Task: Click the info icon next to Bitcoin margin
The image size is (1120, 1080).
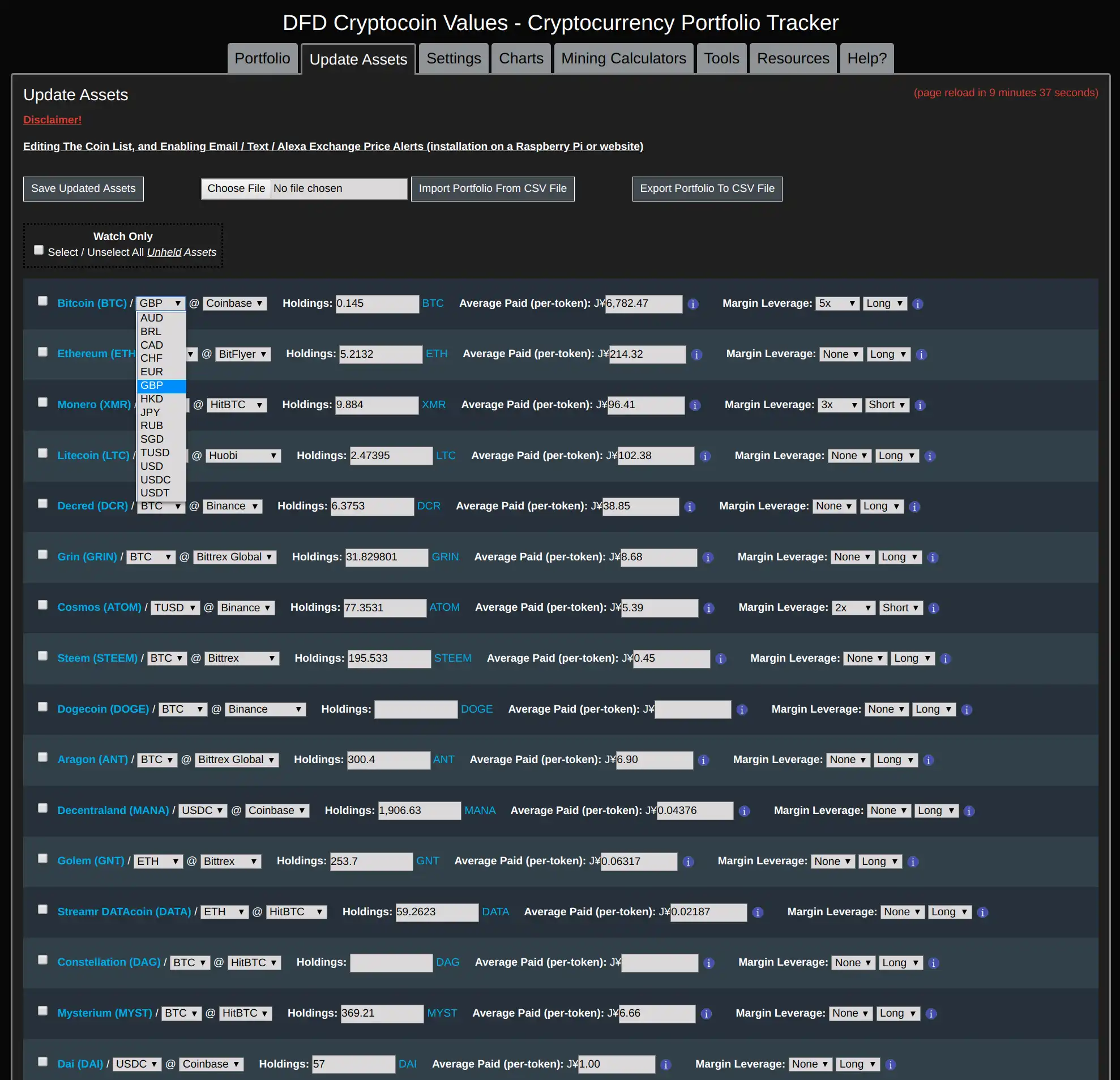Action: coord(920,304)
